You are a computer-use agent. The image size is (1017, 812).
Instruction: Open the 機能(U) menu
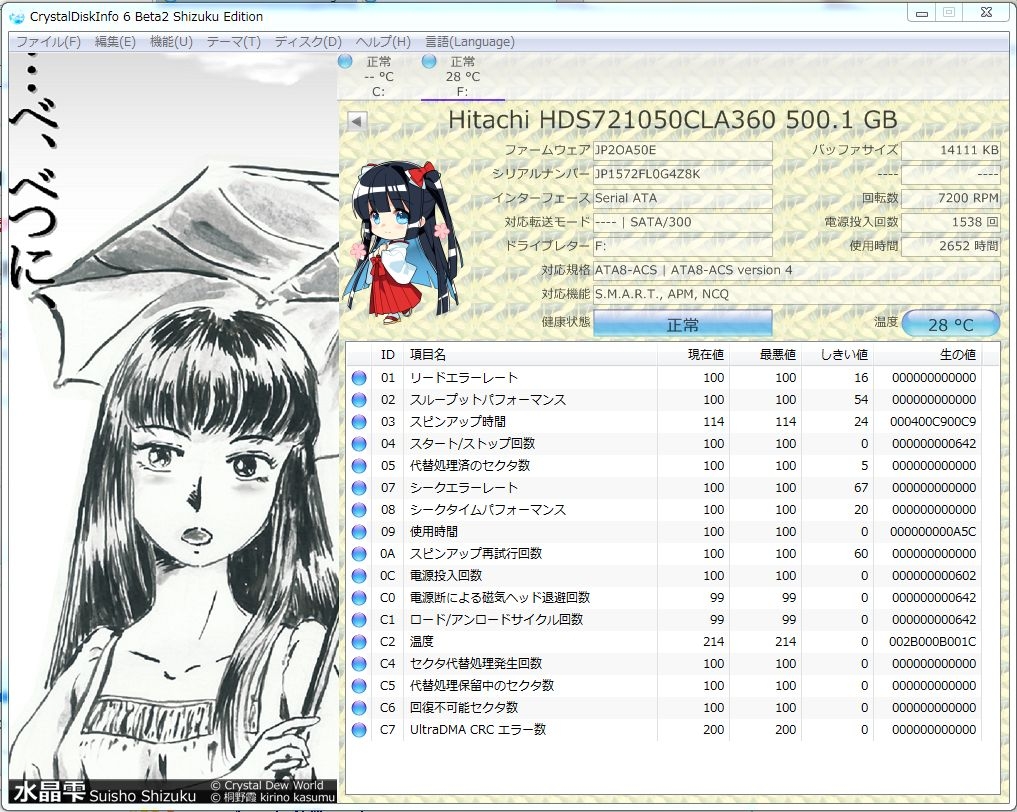171,42
